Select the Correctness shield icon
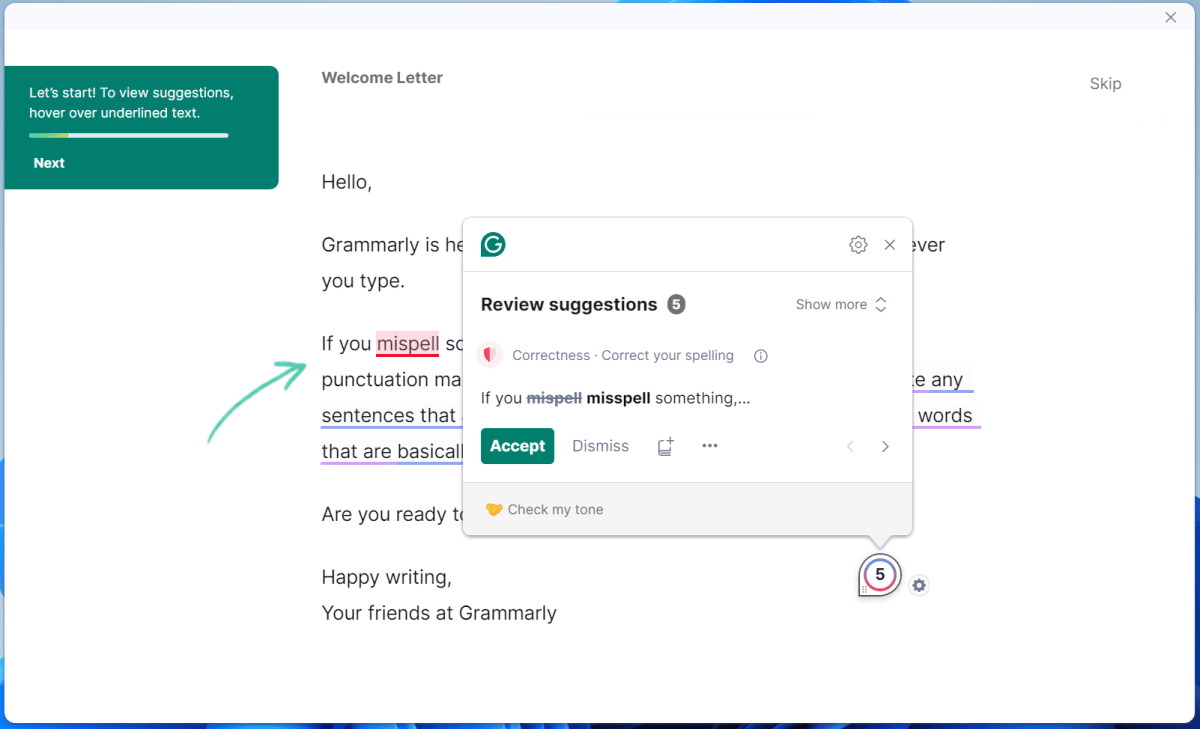The width and height of the screenshot is (1200, 729). tap(489, 354)
